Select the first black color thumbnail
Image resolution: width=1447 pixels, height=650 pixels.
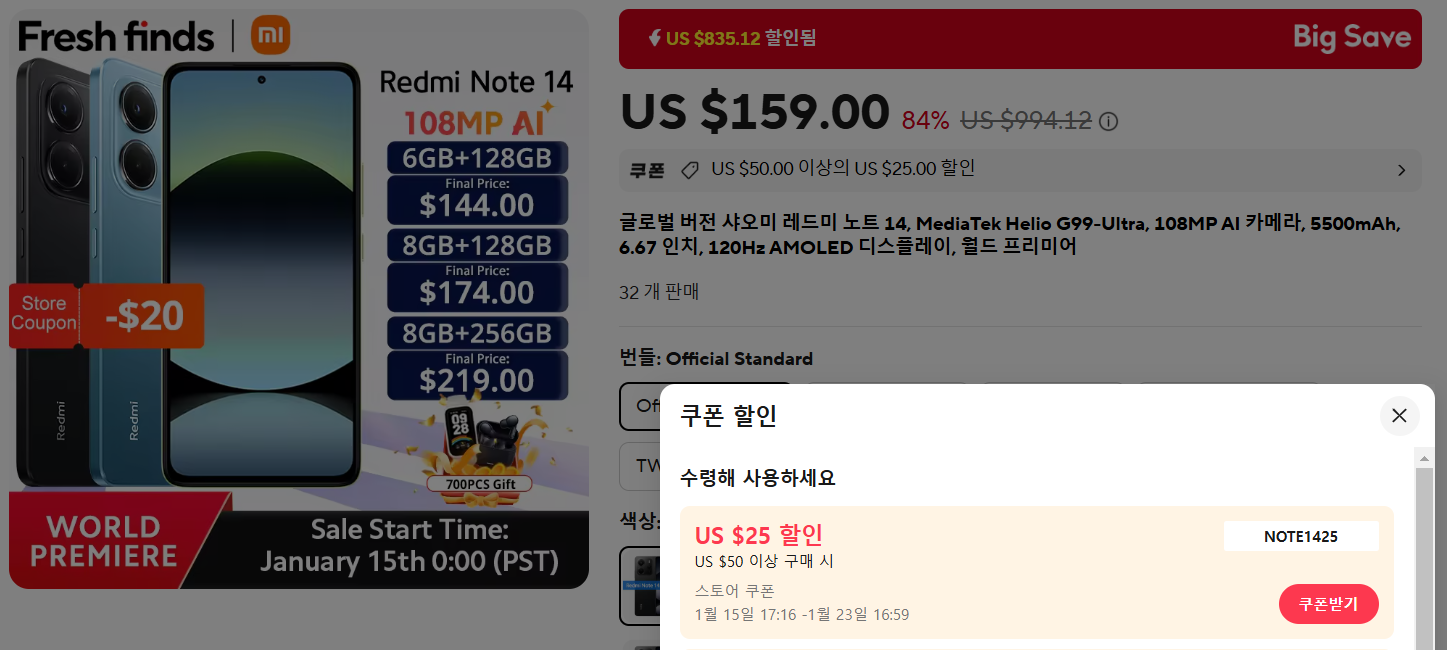640,584
